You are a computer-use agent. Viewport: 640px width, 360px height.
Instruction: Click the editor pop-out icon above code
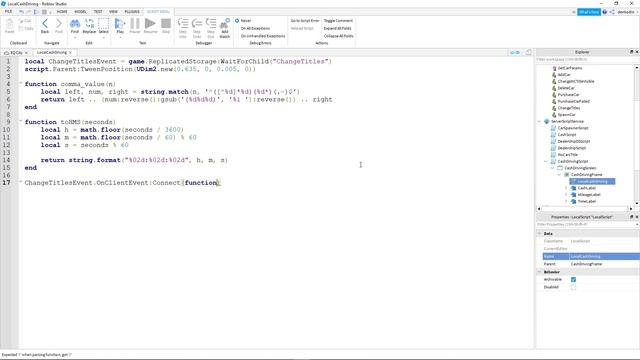529,52
